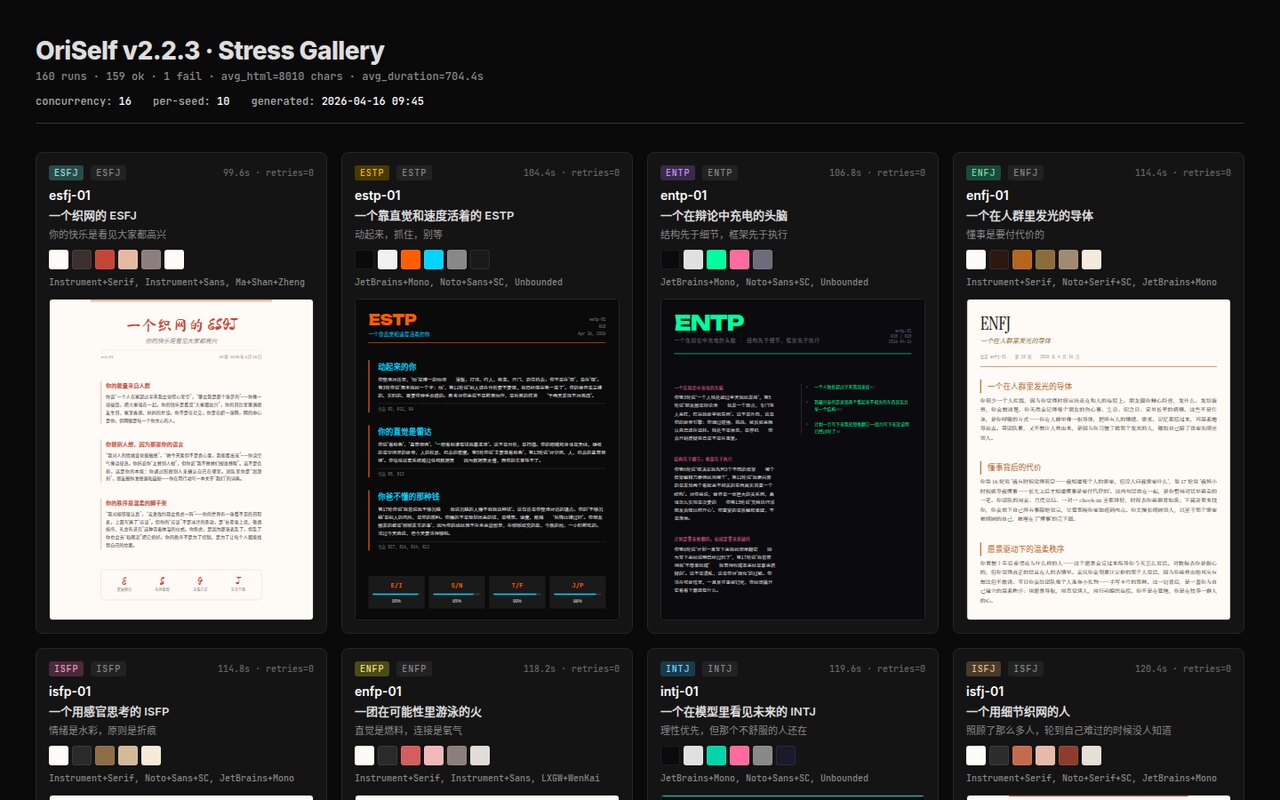Pick the orange swatch in estp-01 palette

tap(411, 259)
